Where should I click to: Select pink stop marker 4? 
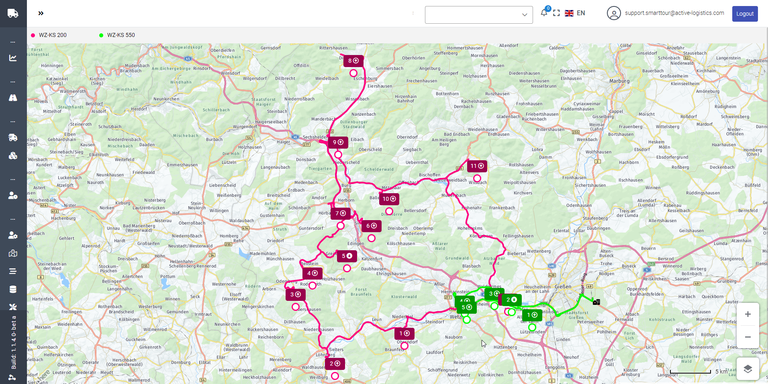pyautogui.click(x=312, y=273)
